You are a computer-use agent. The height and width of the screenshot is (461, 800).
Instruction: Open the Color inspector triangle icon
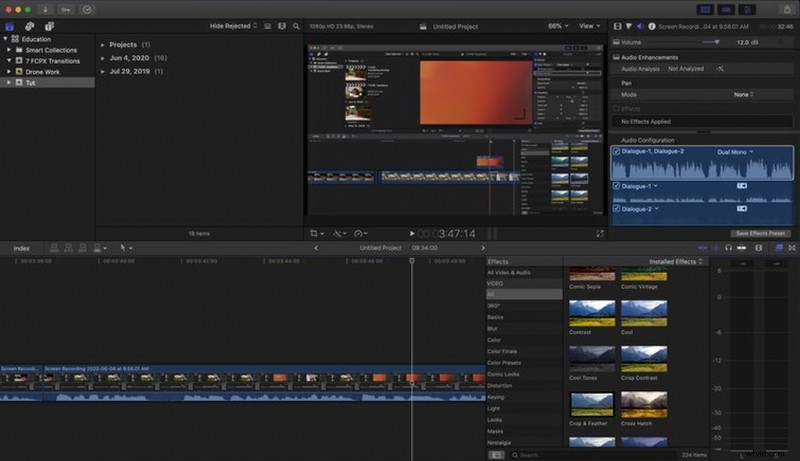pyautogui.click(x=629, y=26)
